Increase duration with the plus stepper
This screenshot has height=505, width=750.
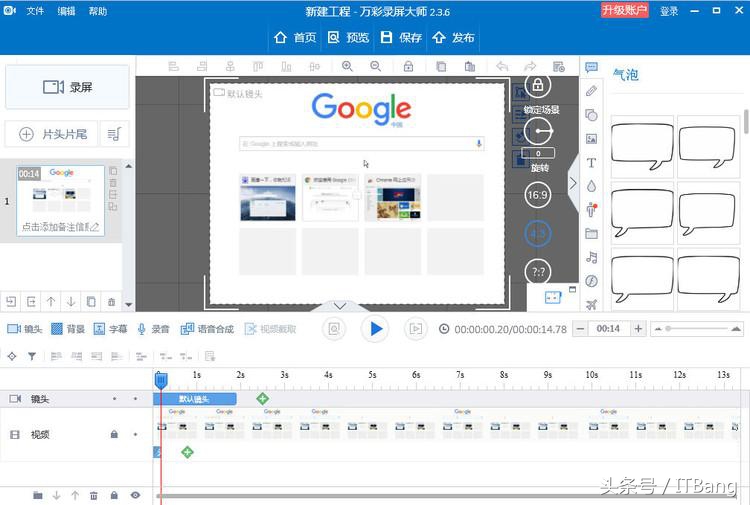[638, 329]
